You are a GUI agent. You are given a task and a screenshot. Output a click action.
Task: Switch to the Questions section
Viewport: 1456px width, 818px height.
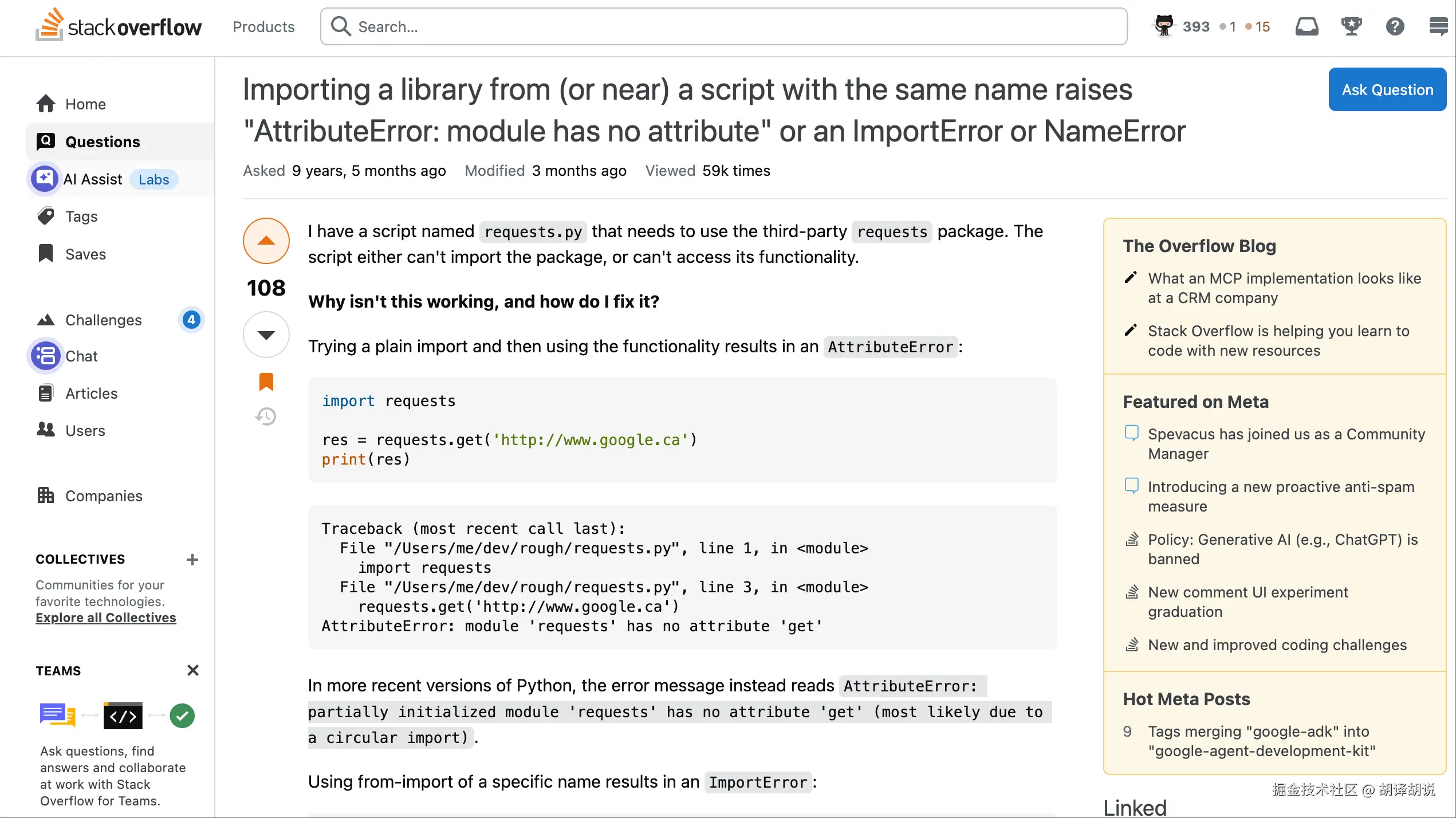point(103,141)
